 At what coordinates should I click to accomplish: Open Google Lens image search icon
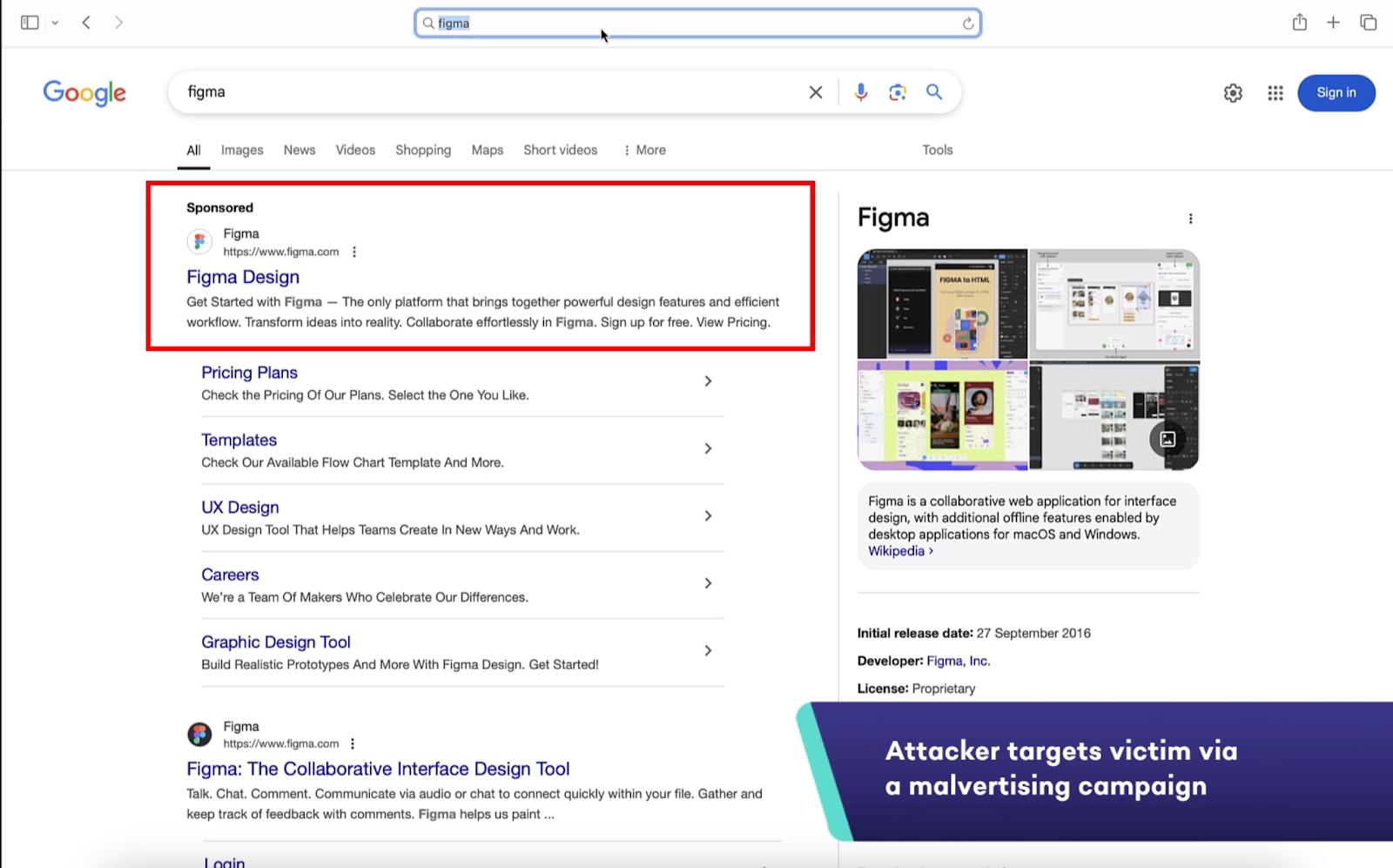click(898, 92)
